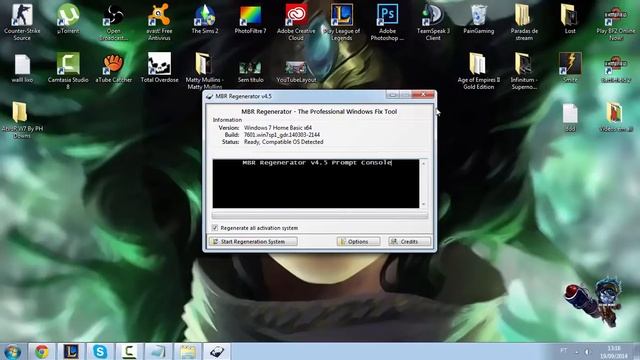Switch to League of Legends in taskbar
Image resolution: width=640 pixels, height=360 pixels.
71,351
